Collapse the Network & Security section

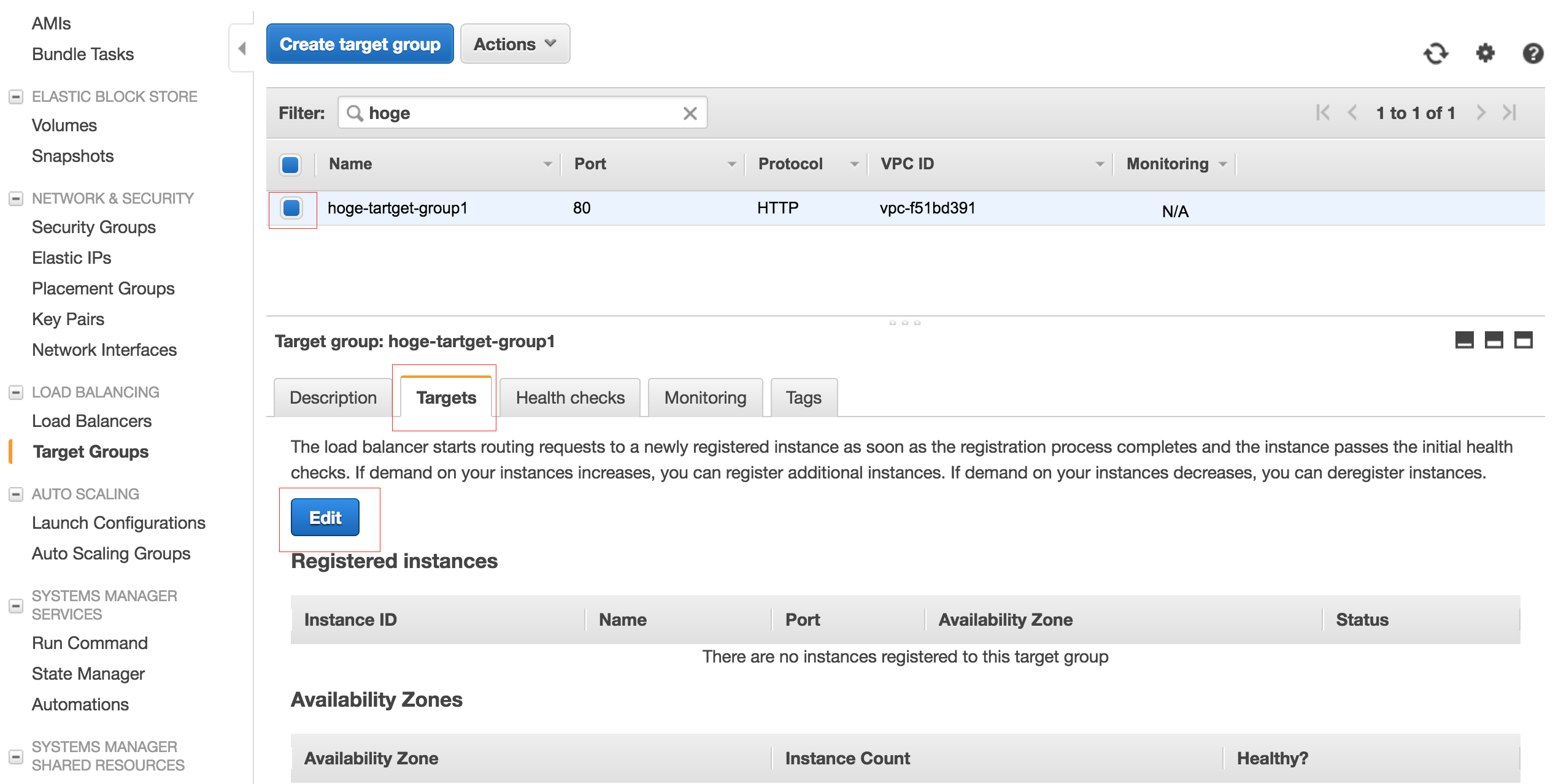(16, 199)
